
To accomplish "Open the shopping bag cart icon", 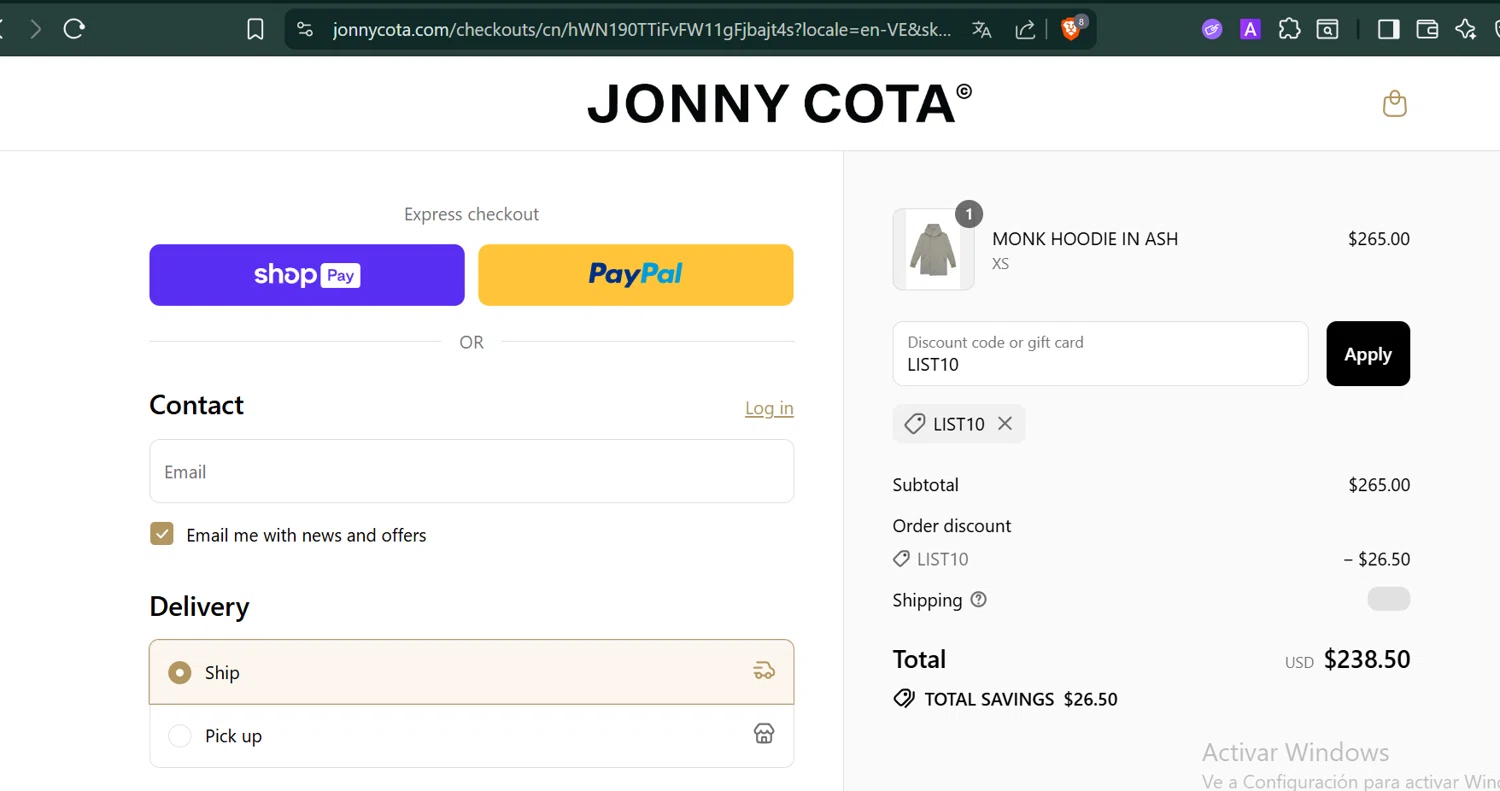I will click(x=1395, y=104).
